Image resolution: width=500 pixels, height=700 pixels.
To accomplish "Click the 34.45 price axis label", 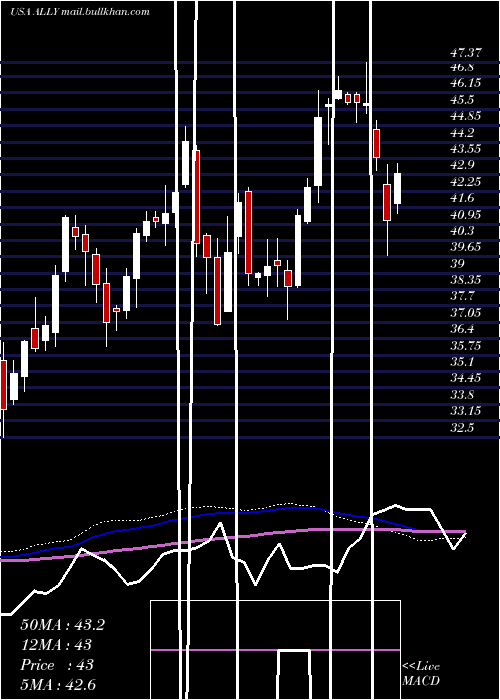I will (x=466, y=378).
